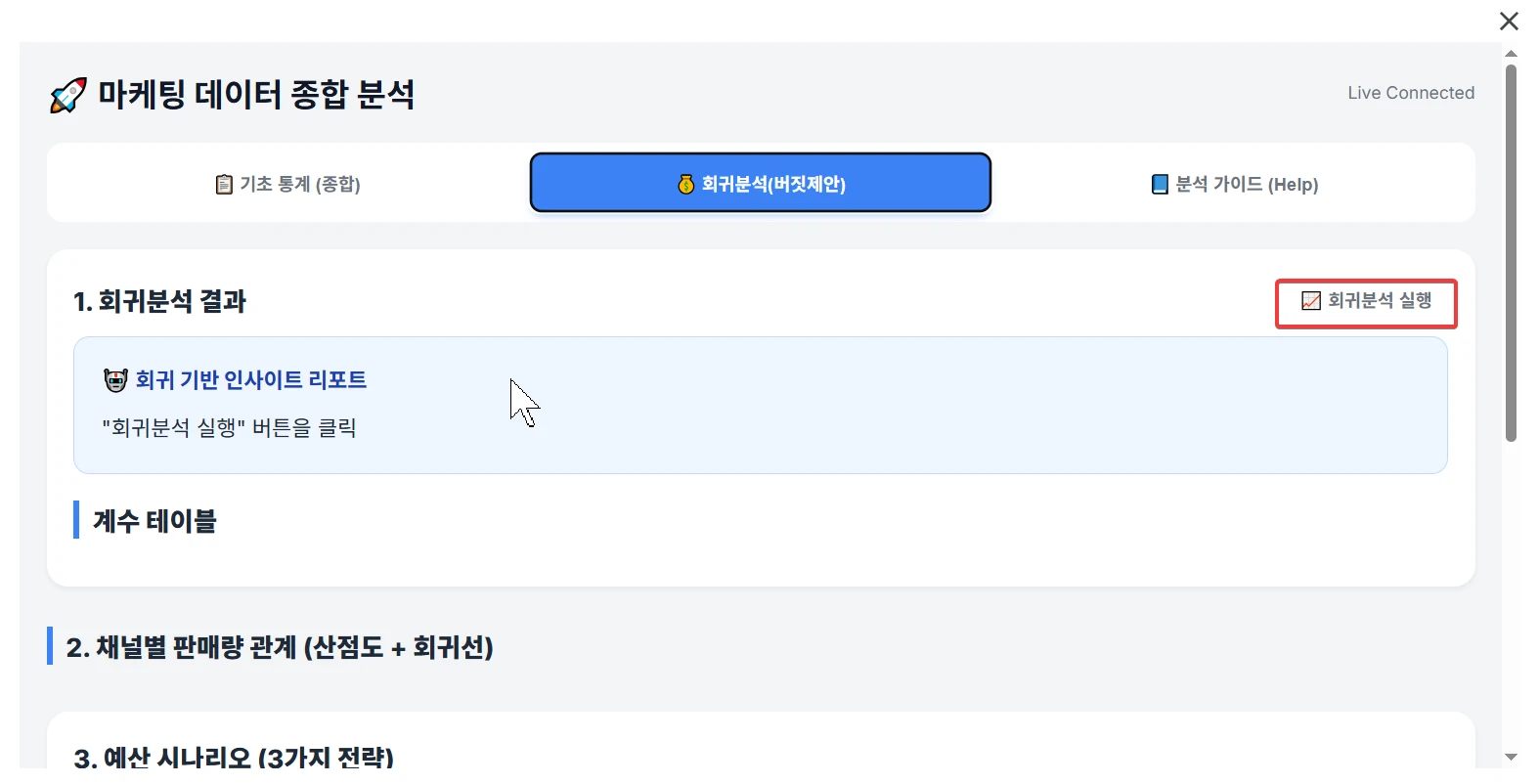Viewport: 1539px width, 784px height.
Task: Run the analysis with 회귀분석 실행
Action: click(x=1366, y=303)
